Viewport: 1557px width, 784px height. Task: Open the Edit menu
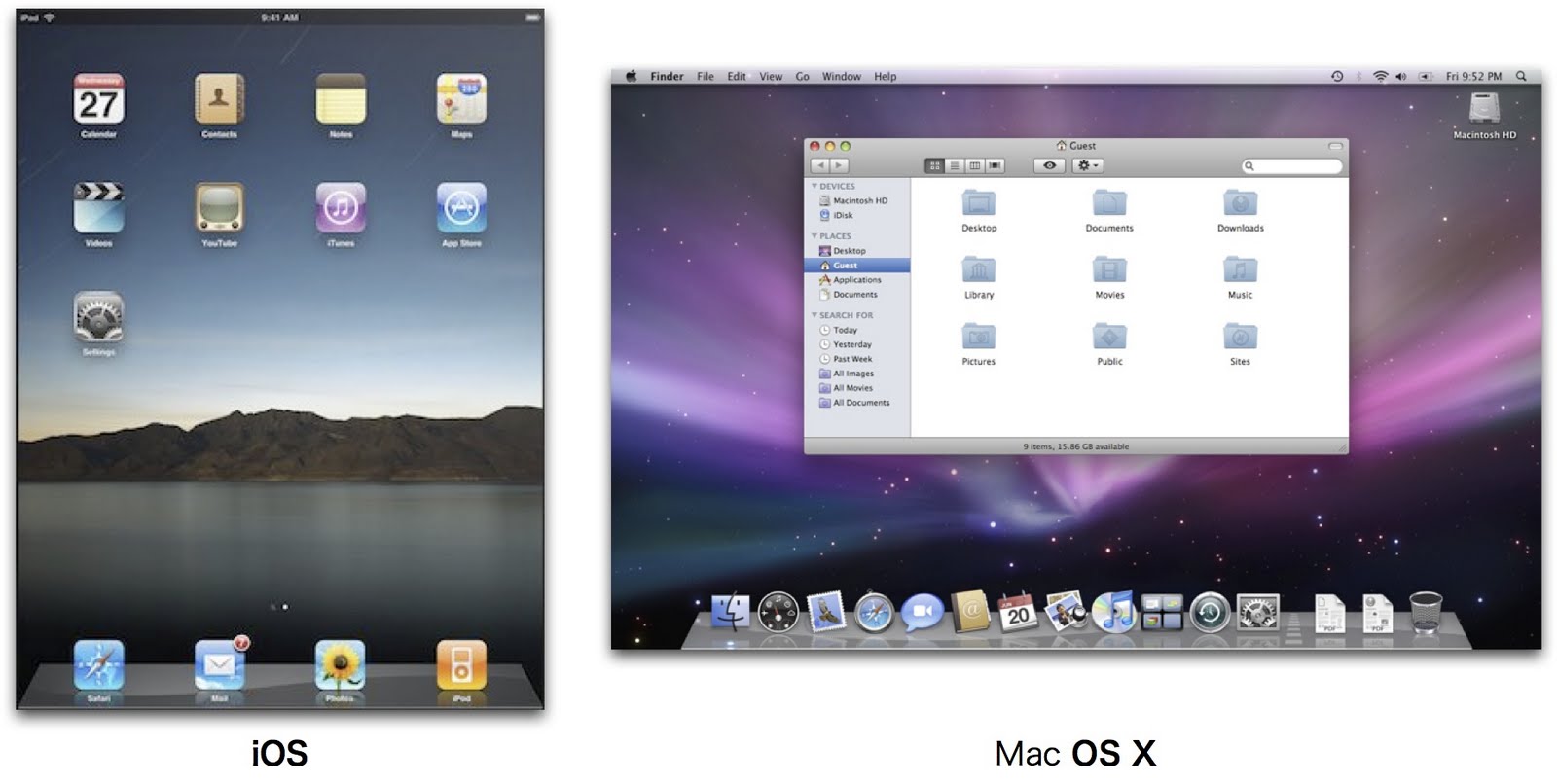click(737, 76)
